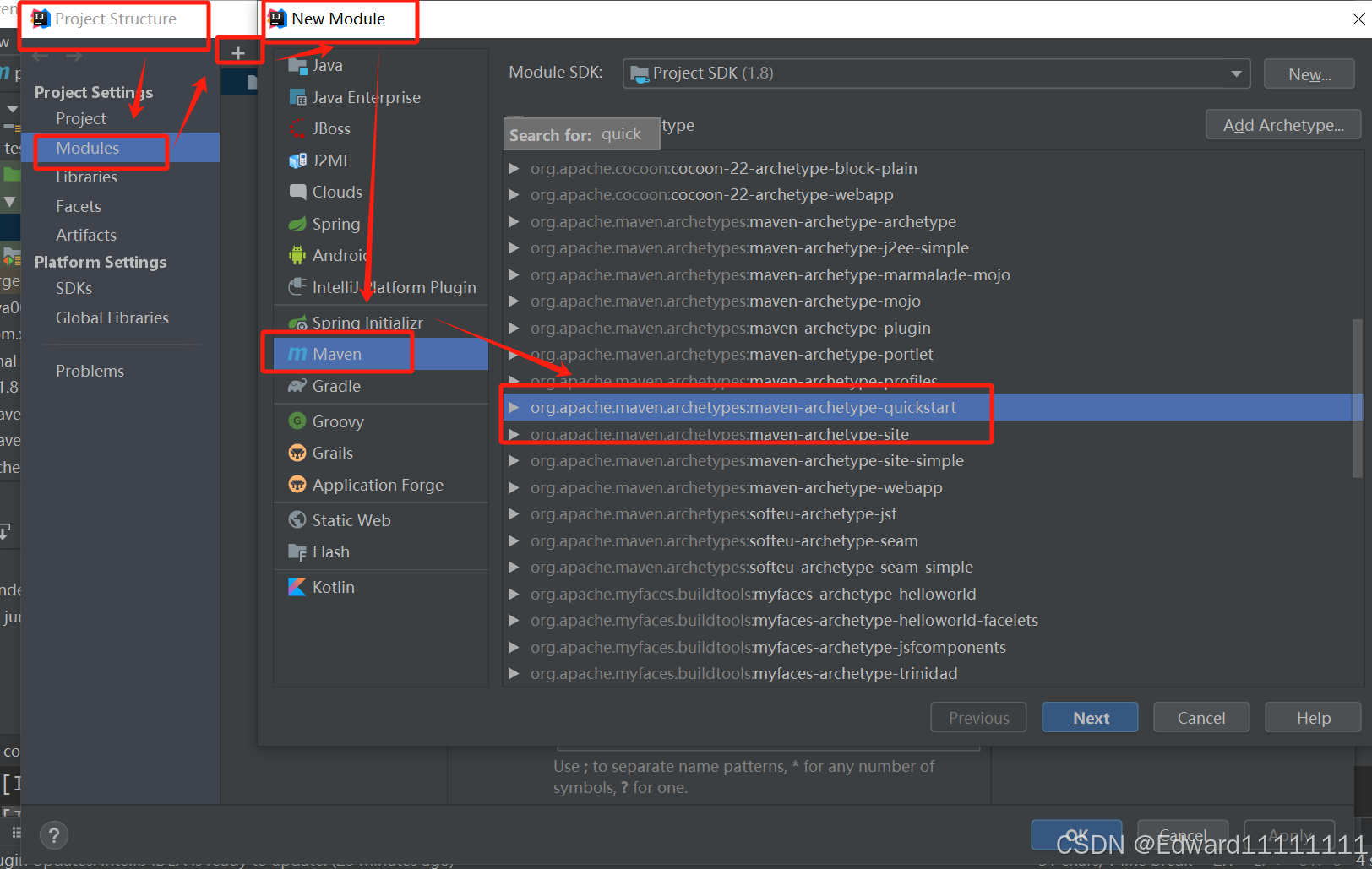Choose the JBoss module type icon
The height and width of the screenshot is (869, 1372).
(x=297, y=128)
